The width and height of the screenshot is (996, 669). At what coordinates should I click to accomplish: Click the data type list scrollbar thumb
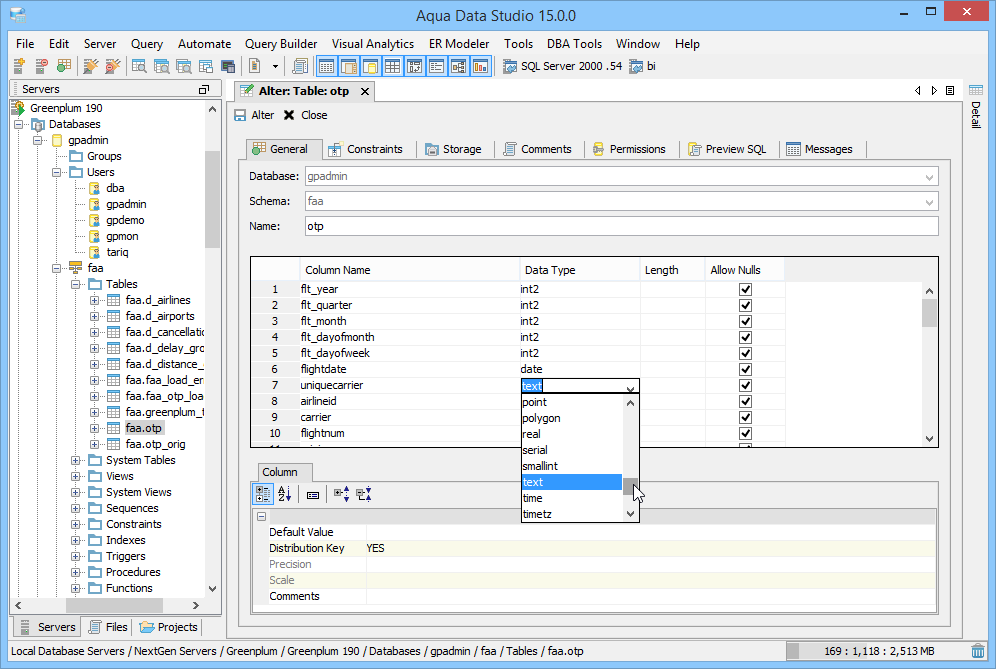pyautogui.click(x=630, y=487)
